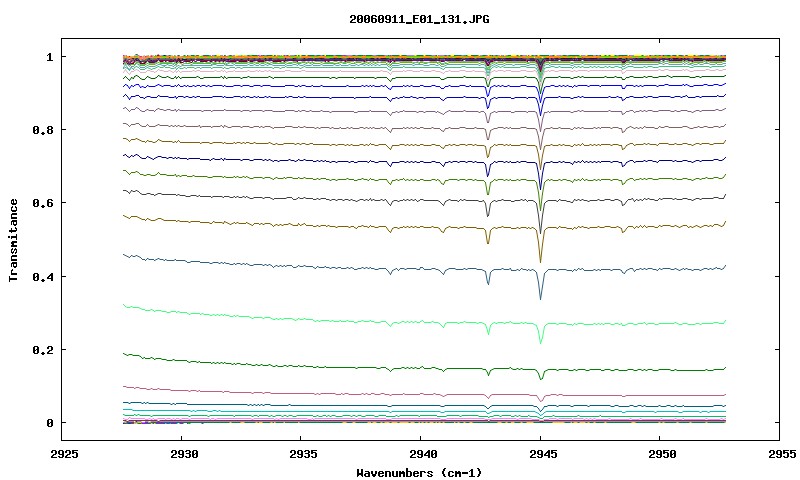Click the Wavenumbers (cm-1) x-axis label
The height and width of the screenshot is (480, 800).
[419, 473]
